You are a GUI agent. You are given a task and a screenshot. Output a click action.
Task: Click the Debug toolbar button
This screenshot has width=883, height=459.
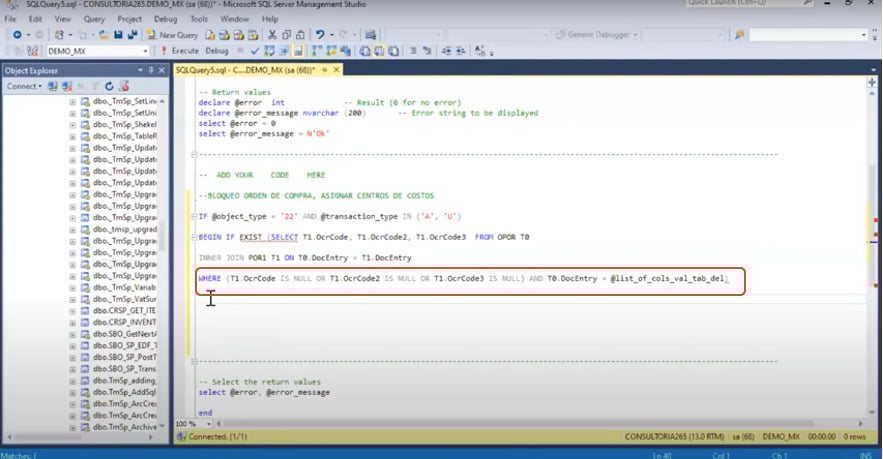pos(216,50)
